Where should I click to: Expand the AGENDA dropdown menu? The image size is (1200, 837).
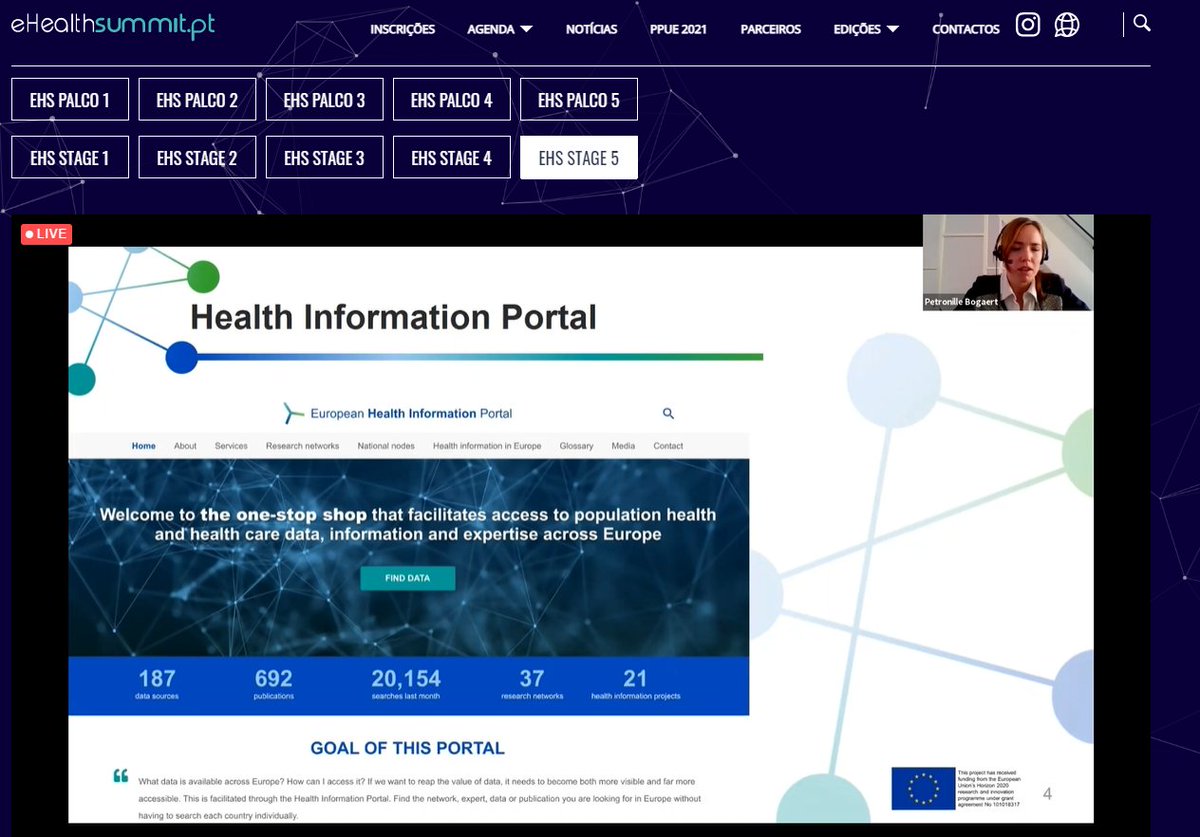(x=500, y=29)
